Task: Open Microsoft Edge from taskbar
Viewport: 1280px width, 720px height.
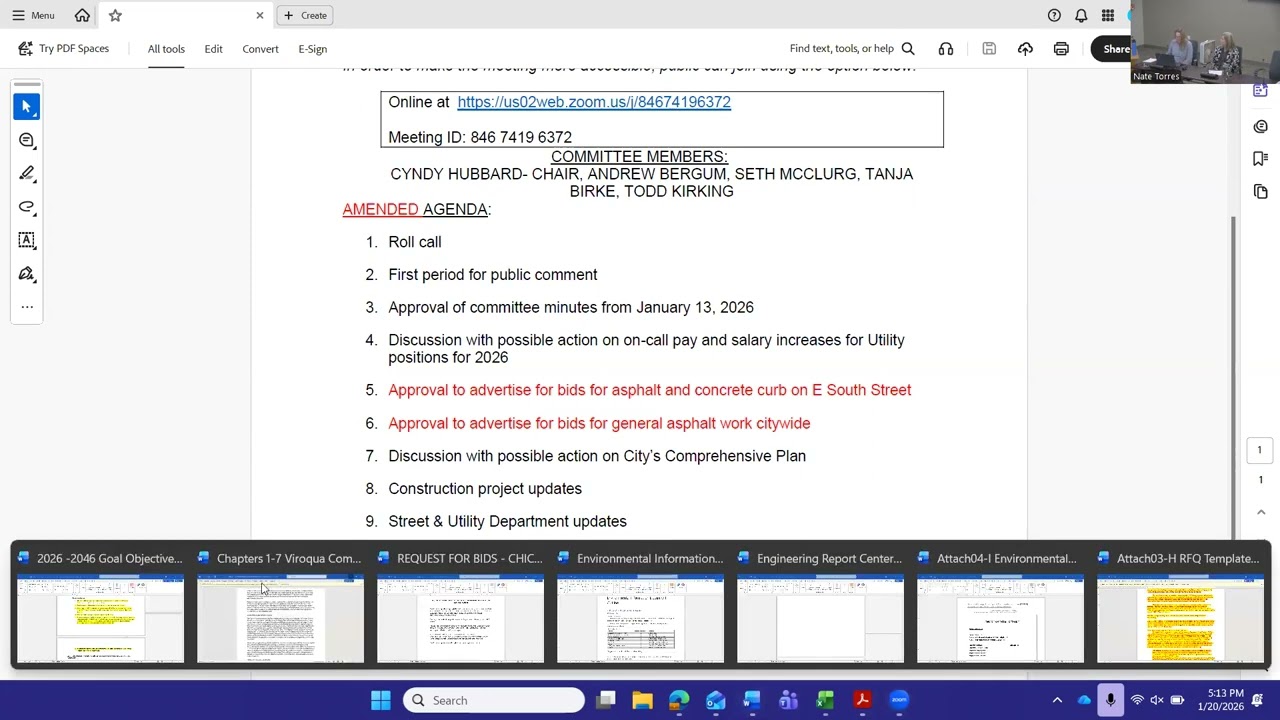Action: pyautogui.click(x=679, y=700)
